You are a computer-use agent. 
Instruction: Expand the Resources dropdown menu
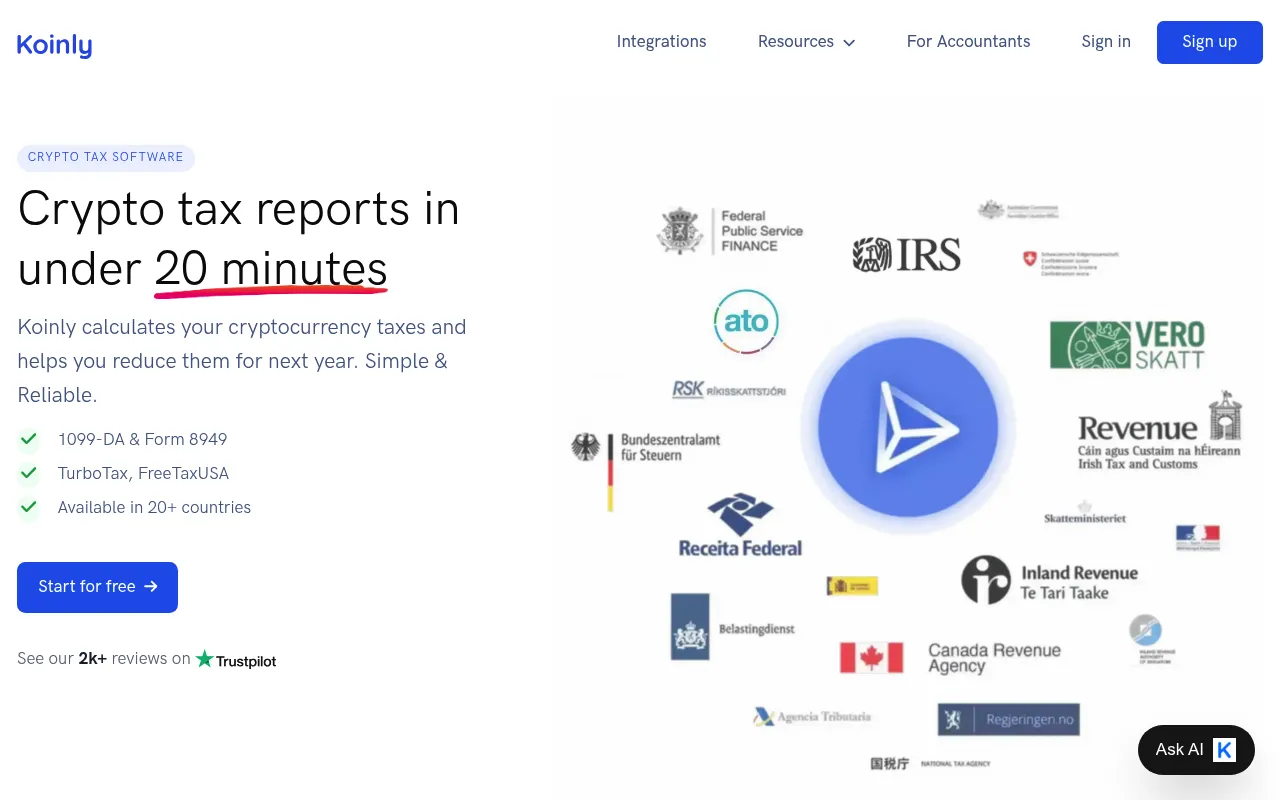click(806, 42)
